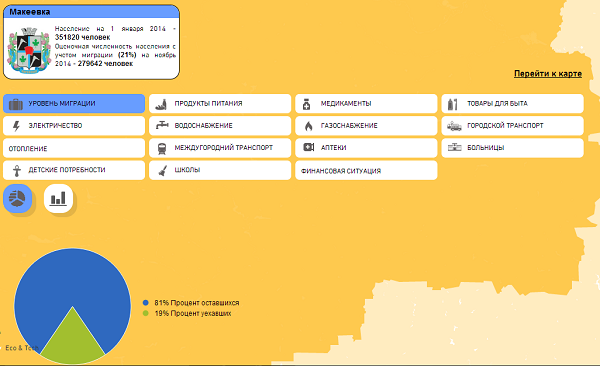Select the УРОВЕНЬ МИГРАЦИИ category
Image resolution: width=600 pixels, height=366 pixels.
coord(74,104)
